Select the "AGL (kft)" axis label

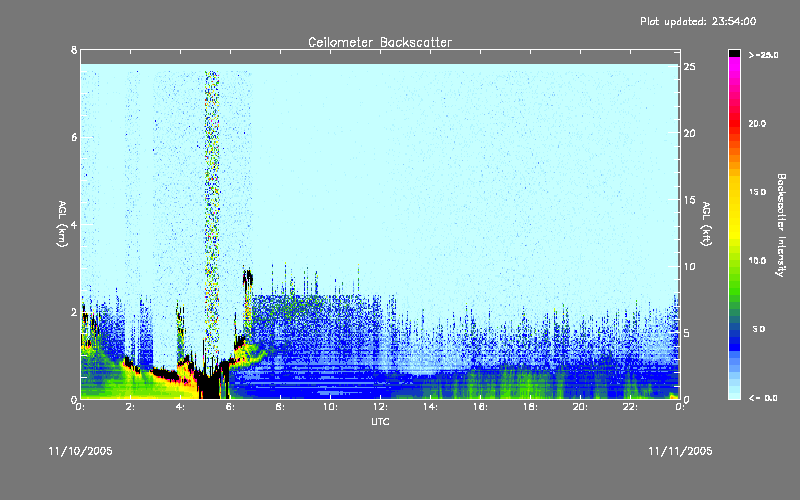[x=706, y=224]
